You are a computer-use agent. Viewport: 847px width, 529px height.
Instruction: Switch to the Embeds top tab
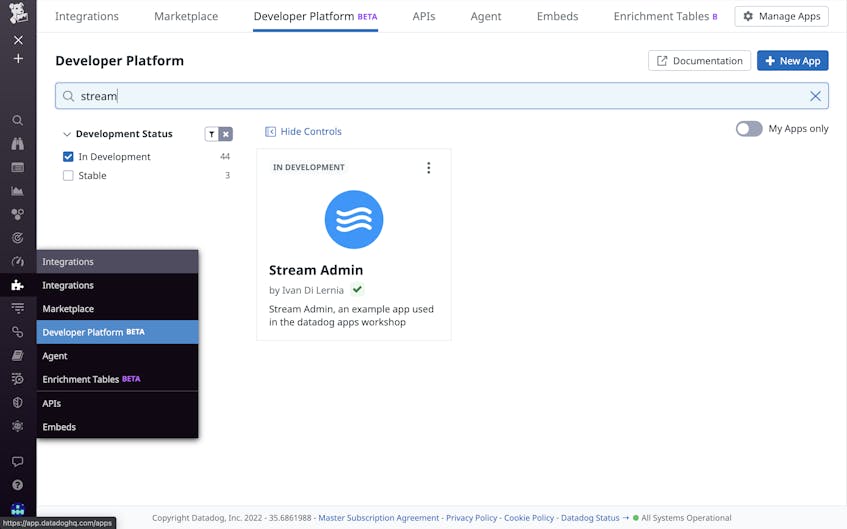(x=557, y=16)
